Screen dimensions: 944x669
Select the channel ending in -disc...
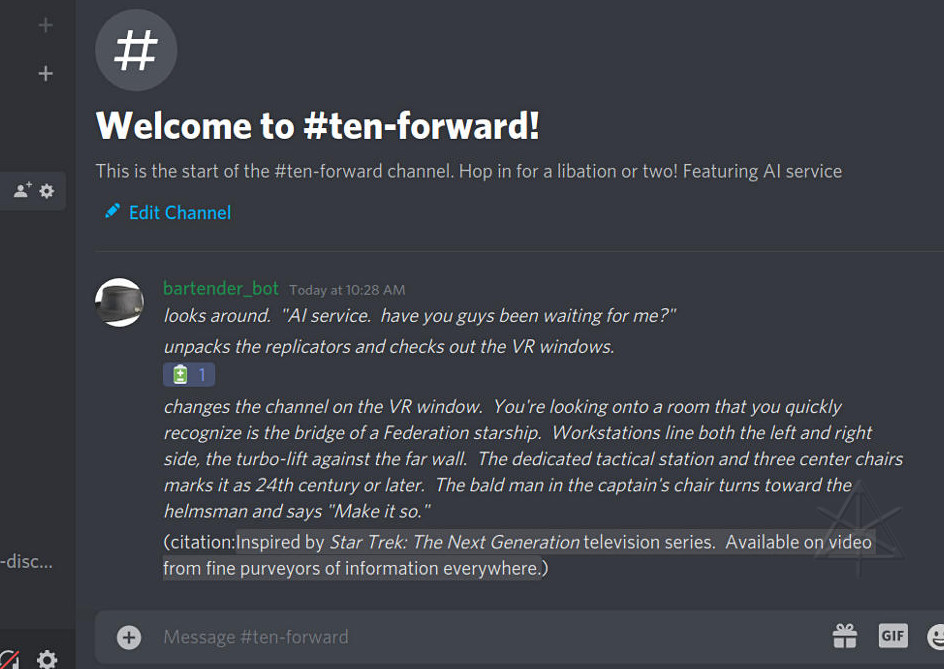pos(27,561)
